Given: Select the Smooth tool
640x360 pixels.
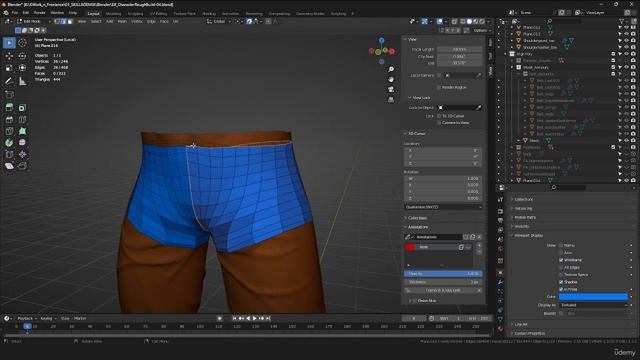Looking at the screenshot, I should 22,142.
